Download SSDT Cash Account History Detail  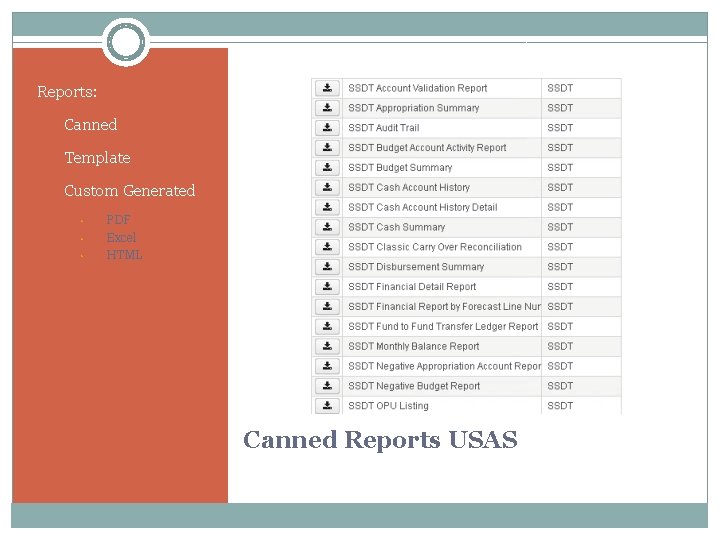327,207
